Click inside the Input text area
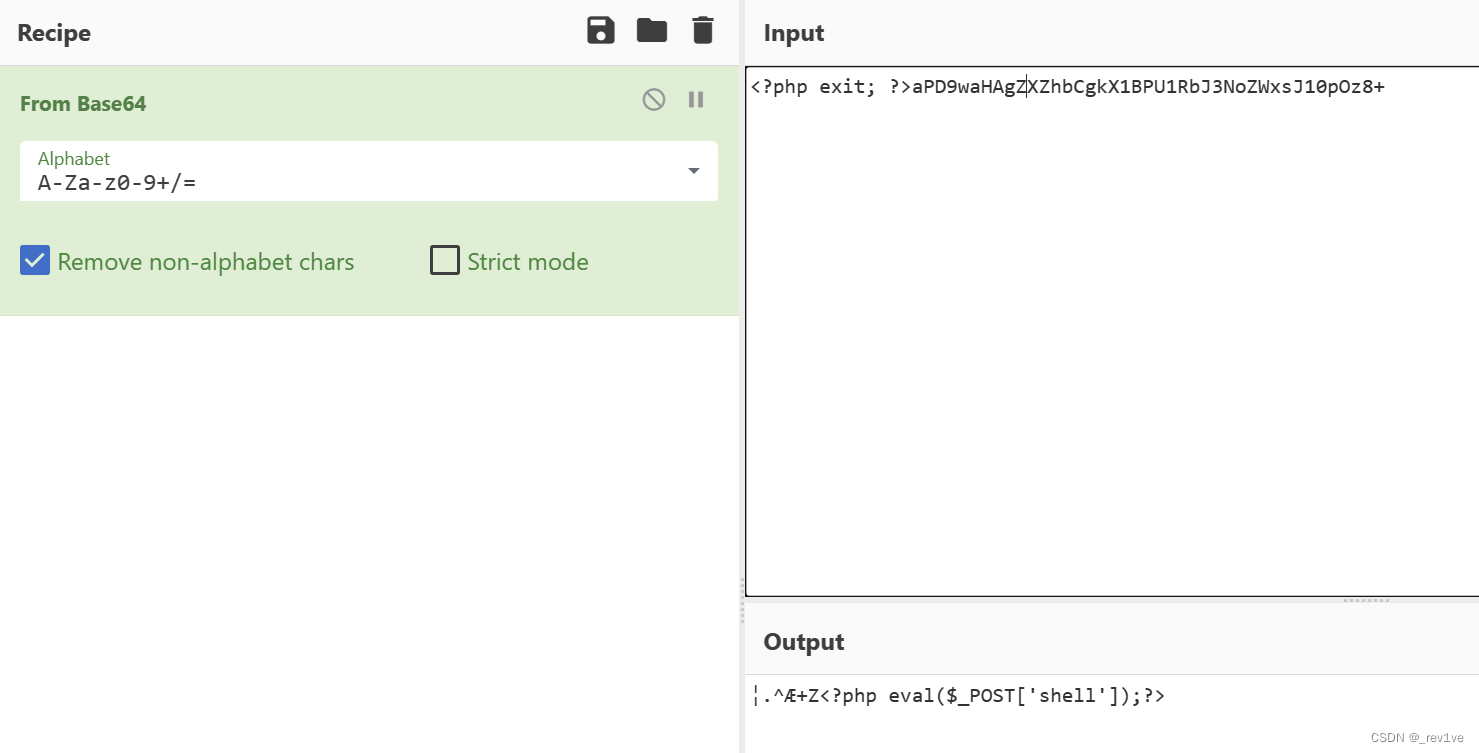1479x753 pixels. pyautogui.click(x=1112, y=332)
